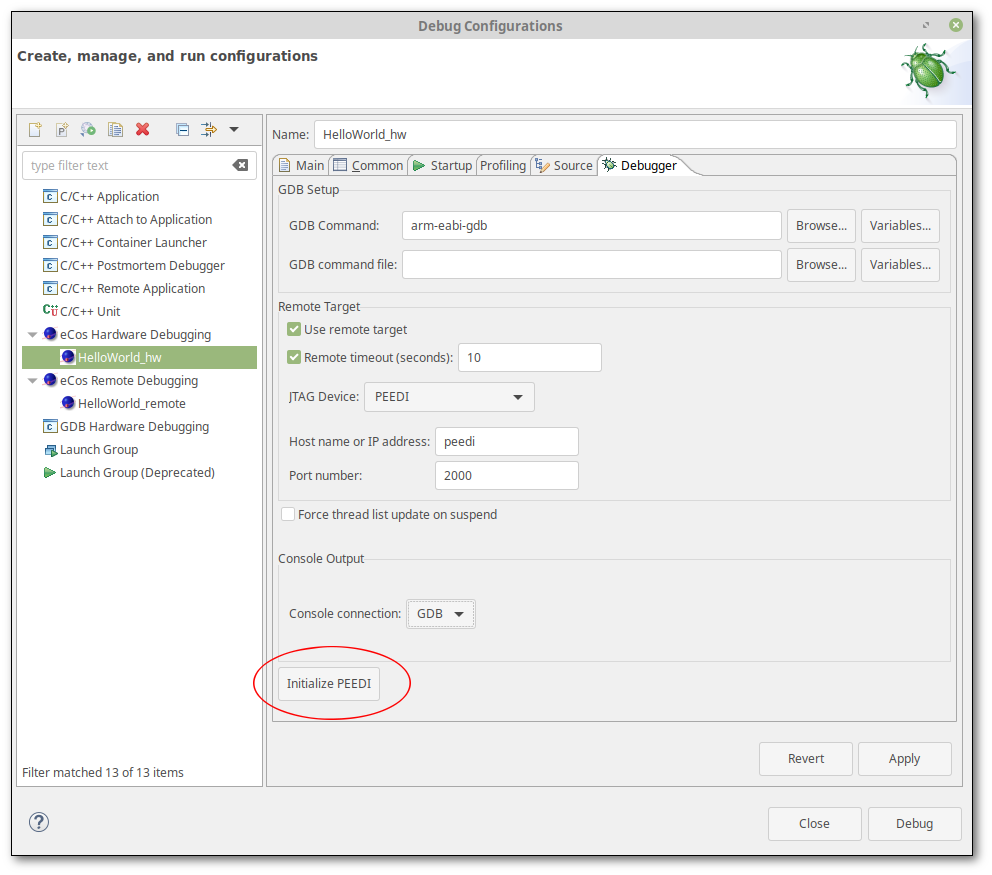
Task: Select the HelloWorld_remote tree item
Action: tap(132, 403)
